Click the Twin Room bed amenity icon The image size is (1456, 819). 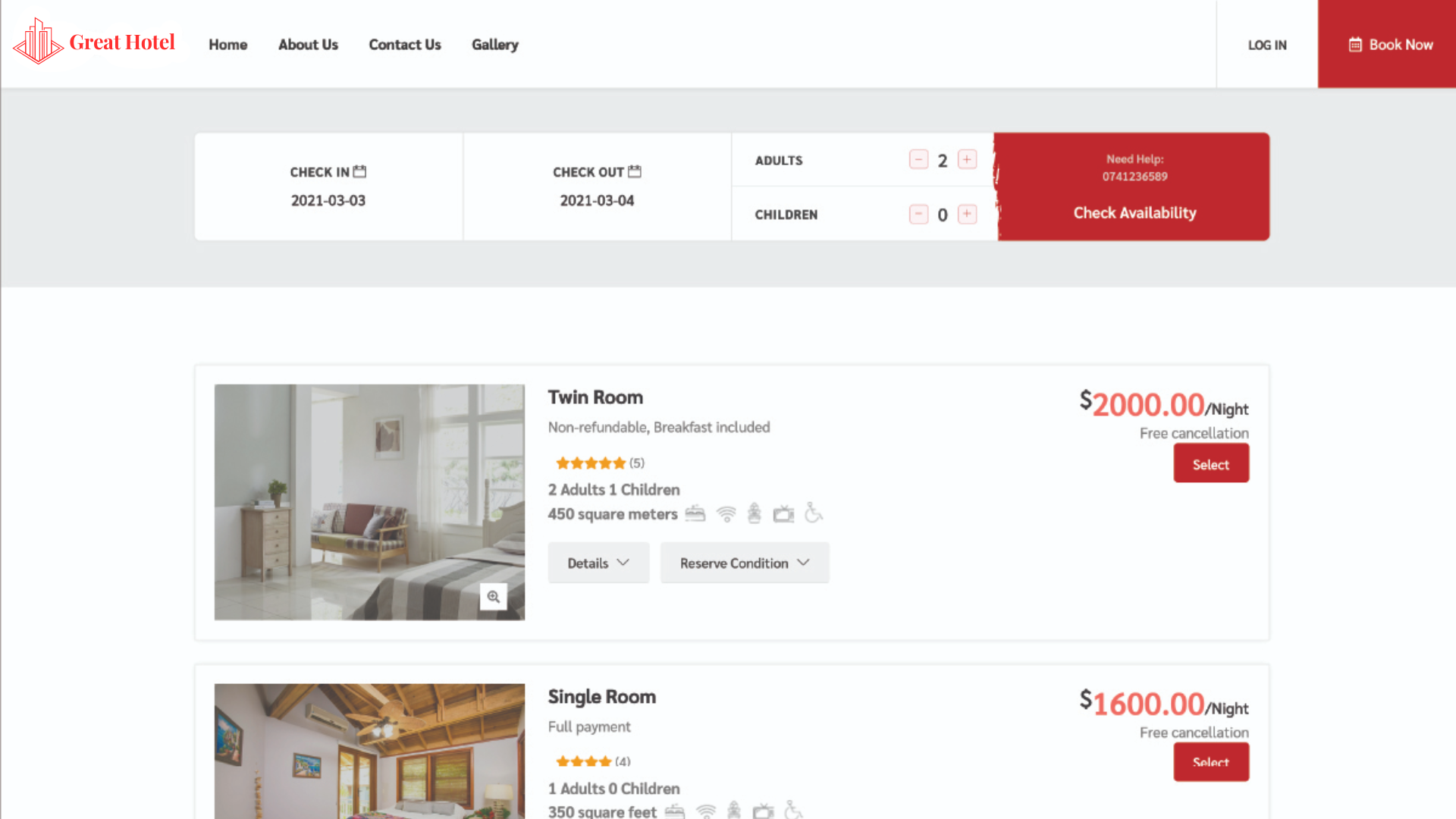pyautogui.click(x=695, y=514)
